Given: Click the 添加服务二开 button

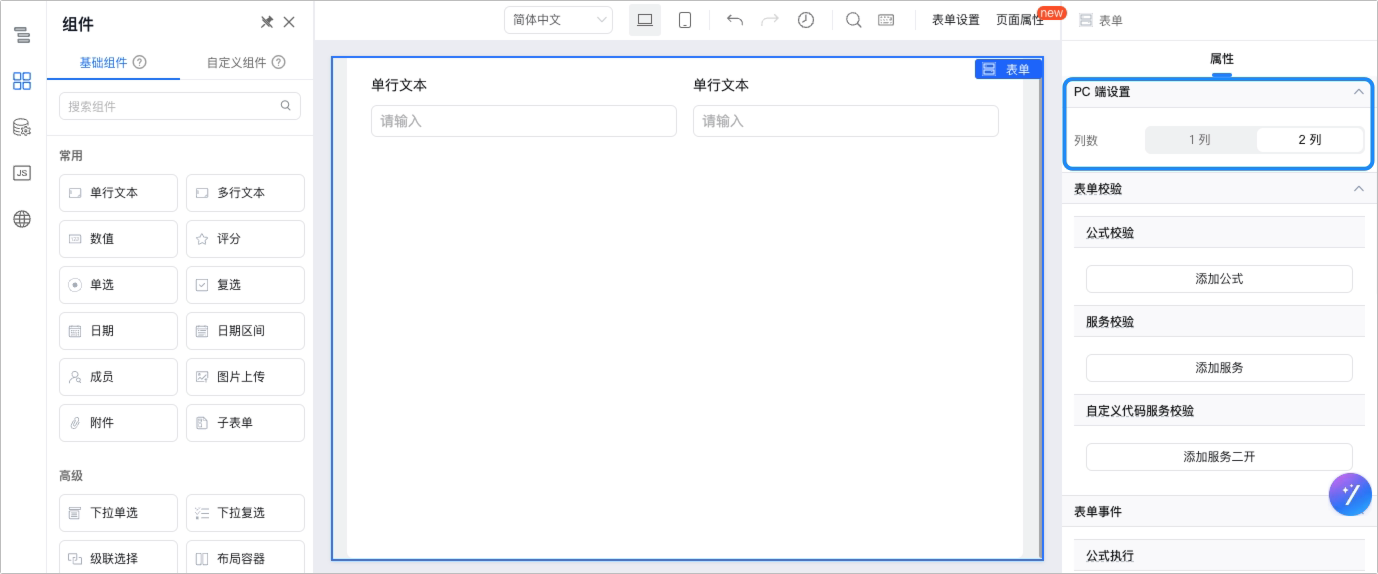Looking at the screenshot, I should pos(1219,457).
